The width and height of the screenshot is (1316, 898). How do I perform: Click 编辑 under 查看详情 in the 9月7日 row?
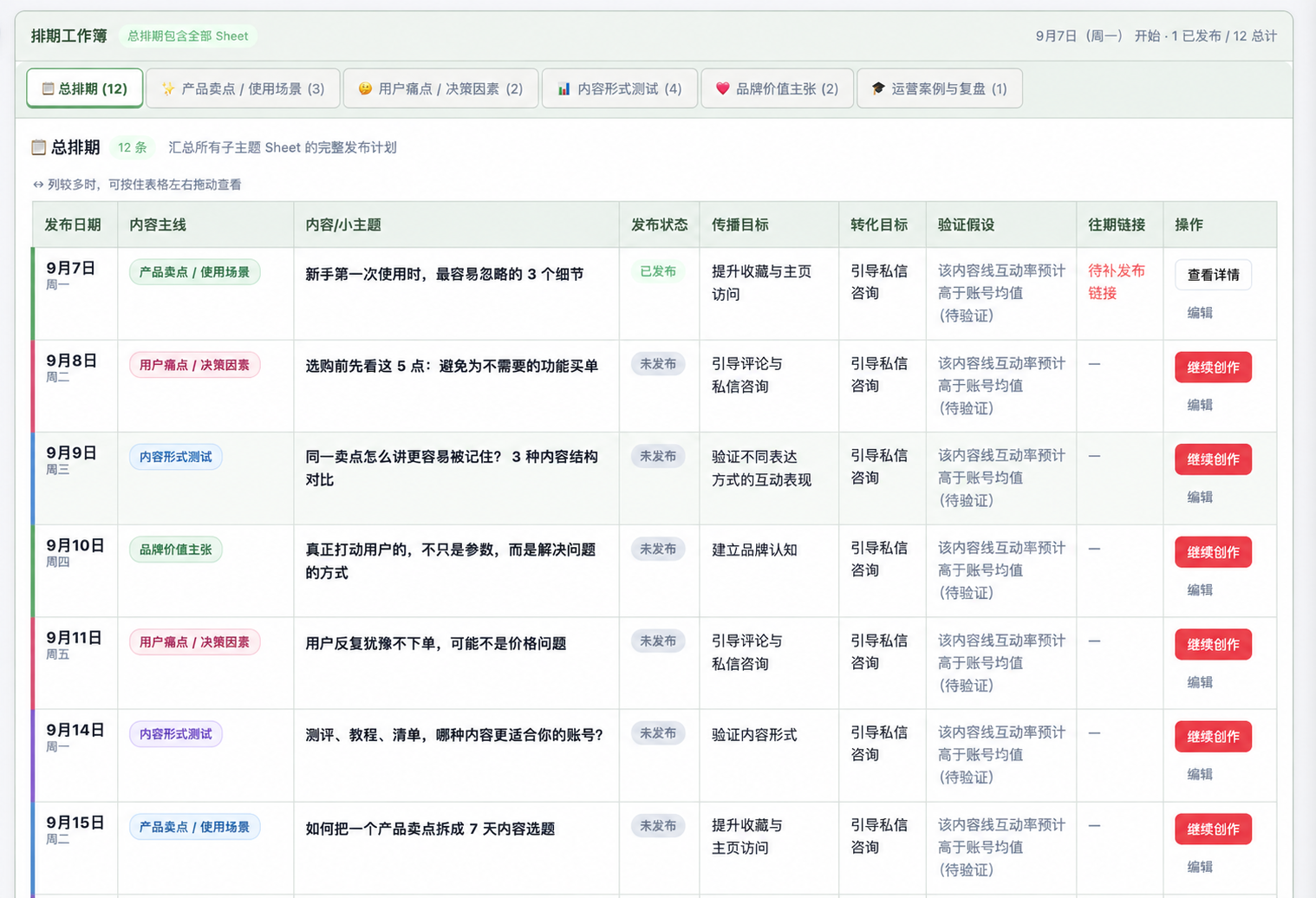point(1200,313)
